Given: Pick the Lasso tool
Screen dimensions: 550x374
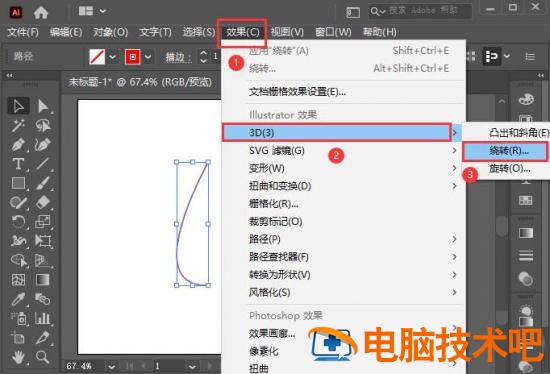Looking at the screenshot, I should click(x=43, y=125).
